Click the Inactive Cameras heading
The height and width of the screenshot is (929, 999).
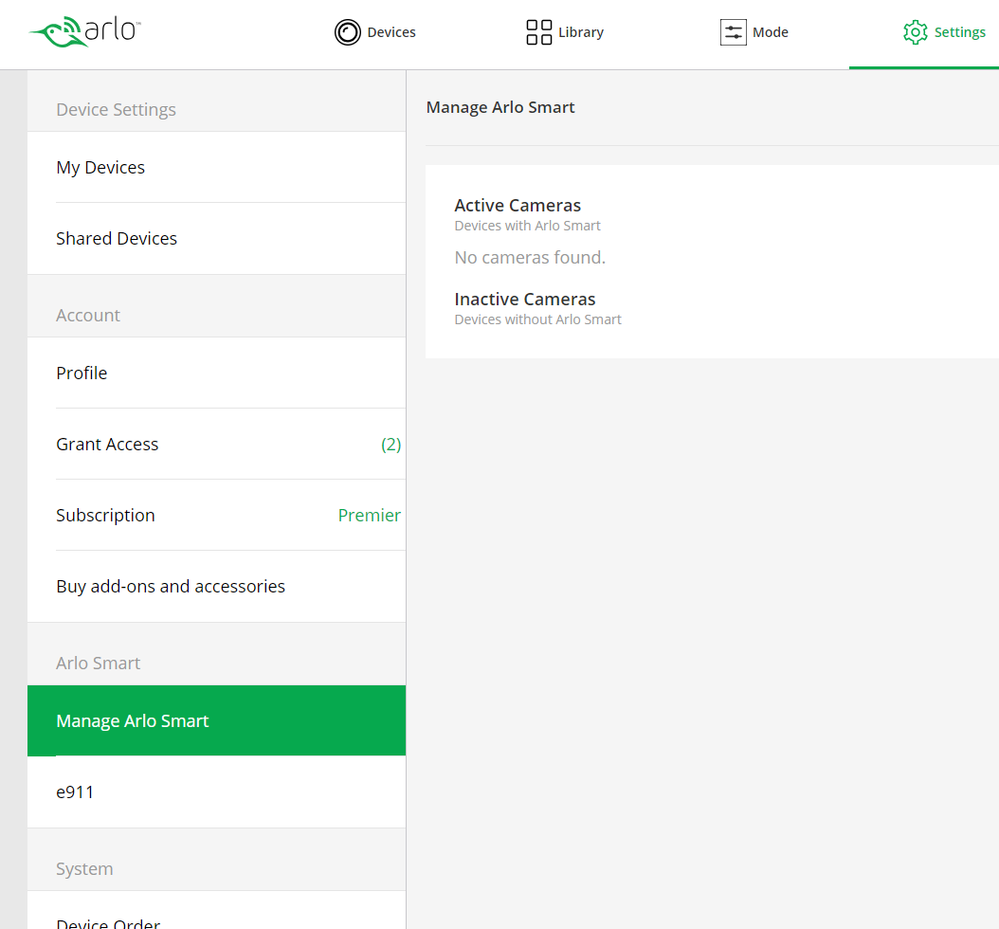[x=524, y=299]
